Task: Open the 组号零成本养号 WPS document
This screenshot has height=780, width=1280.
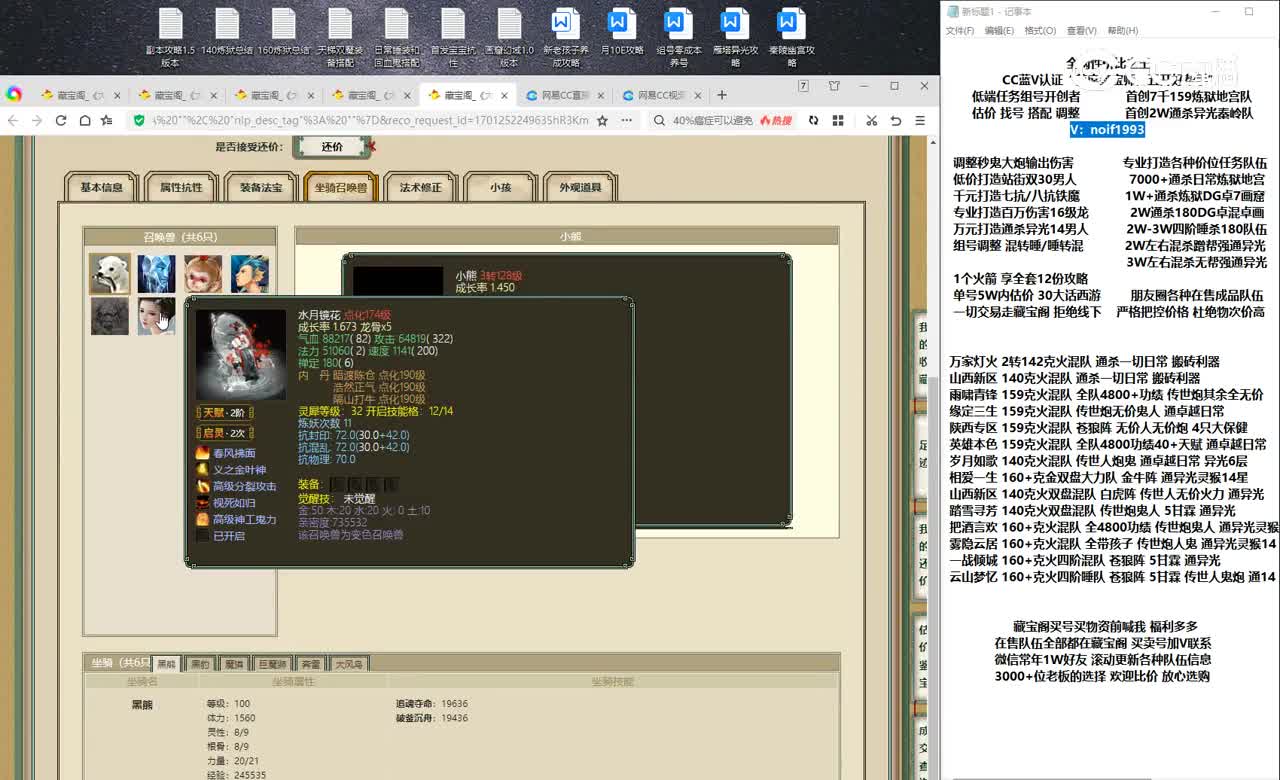Action: (678, 38)
